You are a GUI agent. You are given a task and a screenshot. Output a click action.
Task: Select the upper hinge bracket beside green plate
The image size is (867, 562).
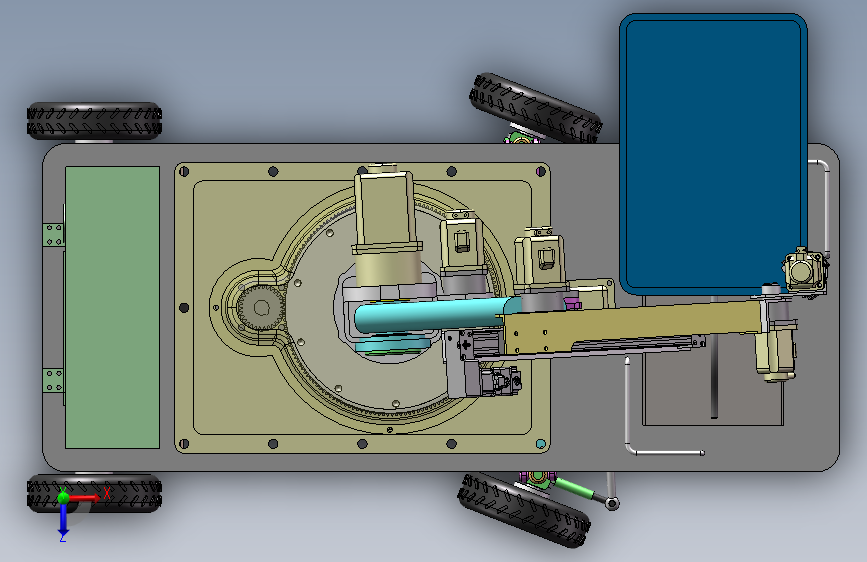click(x=54, y=235)
